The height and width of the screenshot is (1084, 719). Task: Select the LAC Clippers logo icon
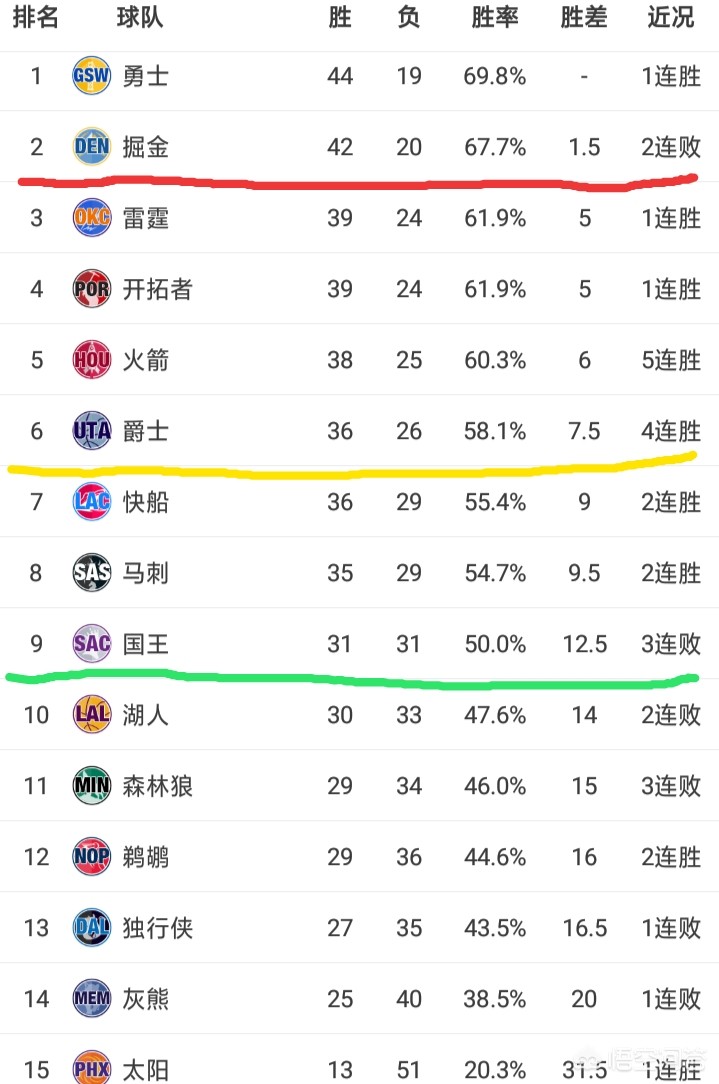(92, 502)
